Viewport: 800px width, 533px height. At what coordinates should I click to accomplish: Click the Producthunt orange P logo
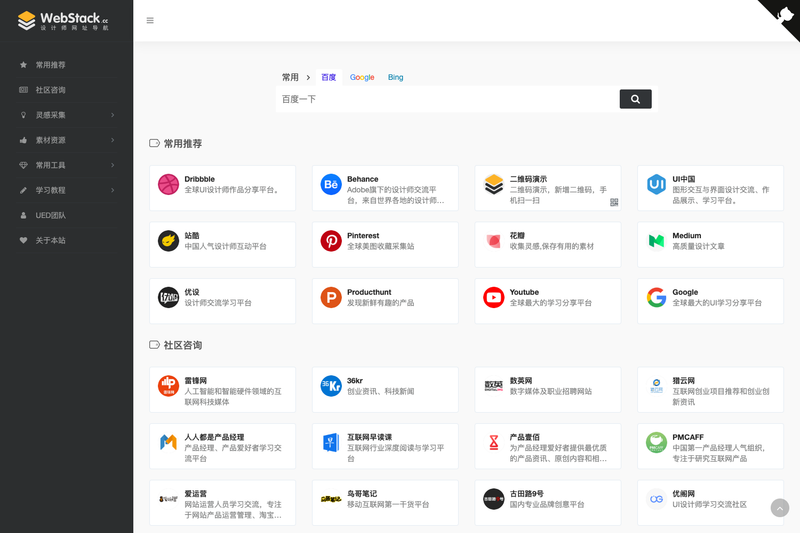pyautogui.click(x=331, y=298)
